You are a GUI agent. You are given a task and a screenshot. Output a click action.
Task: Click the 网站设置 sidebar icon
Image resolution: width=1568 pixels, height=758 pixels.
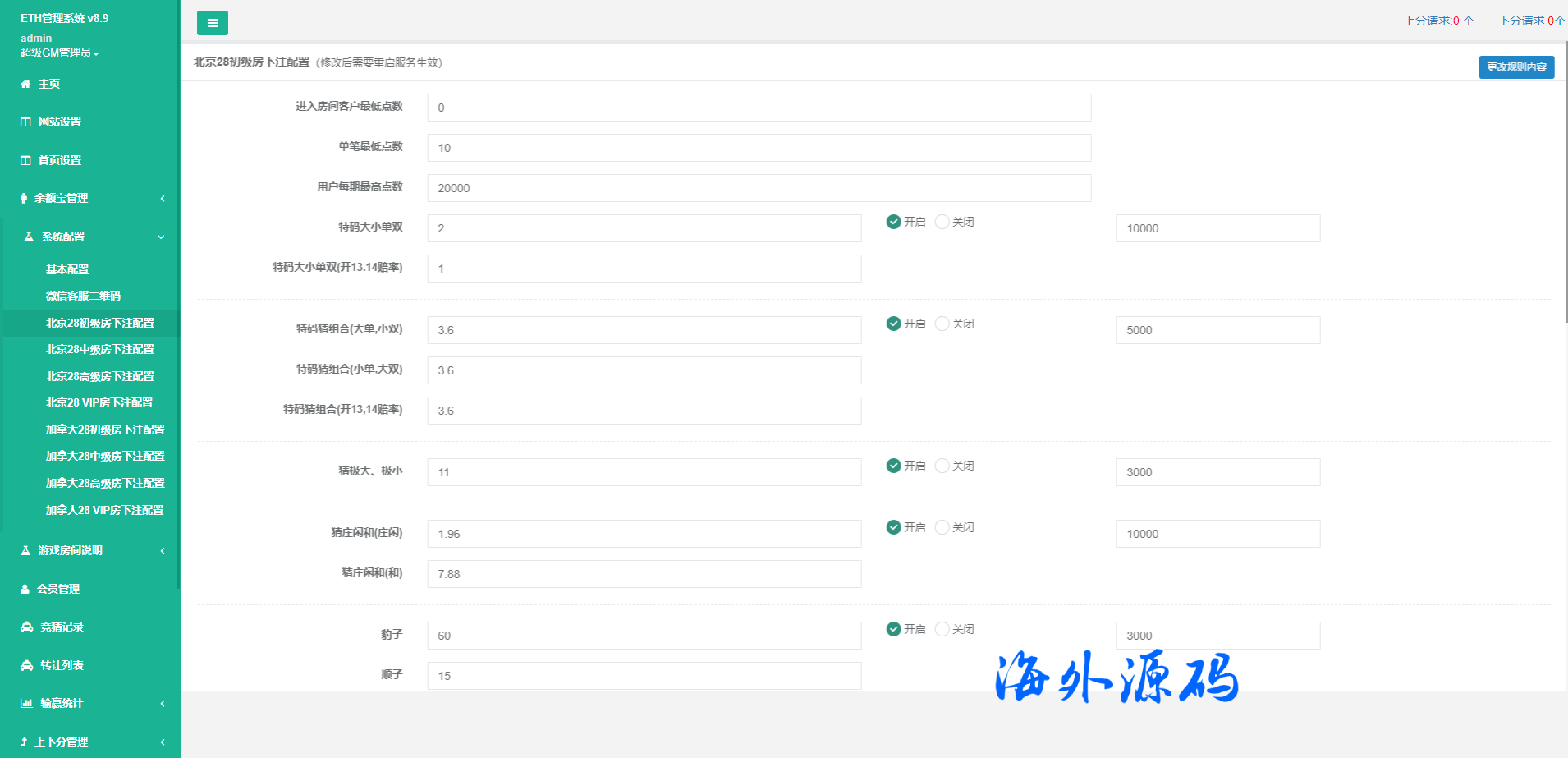pos(25,122)
